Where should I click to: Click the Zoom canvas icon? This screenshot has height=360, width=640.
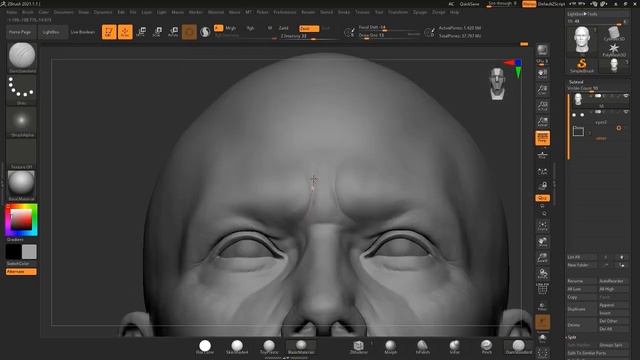(x=542, y=90)
